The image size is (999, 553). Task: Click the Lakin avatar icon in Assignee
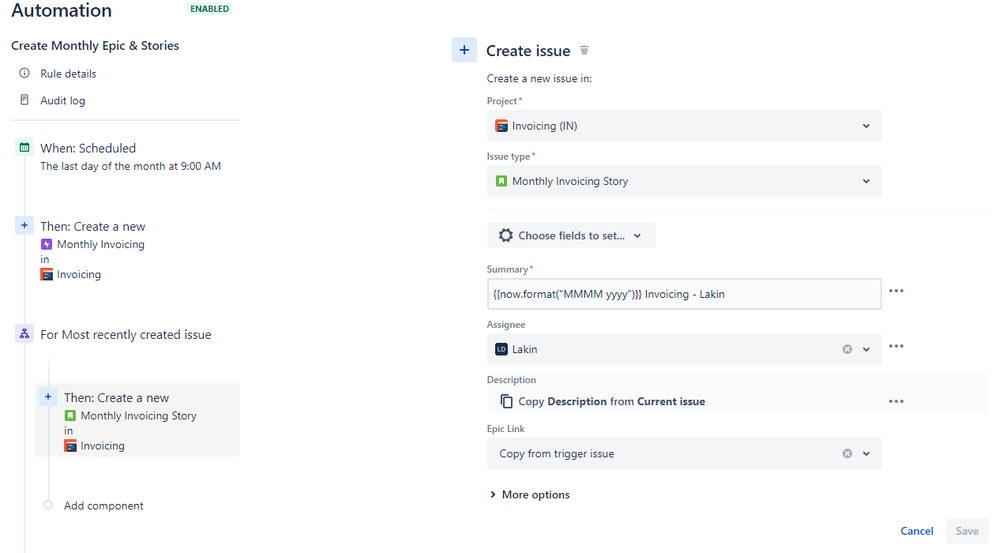[x=501, y=350]
